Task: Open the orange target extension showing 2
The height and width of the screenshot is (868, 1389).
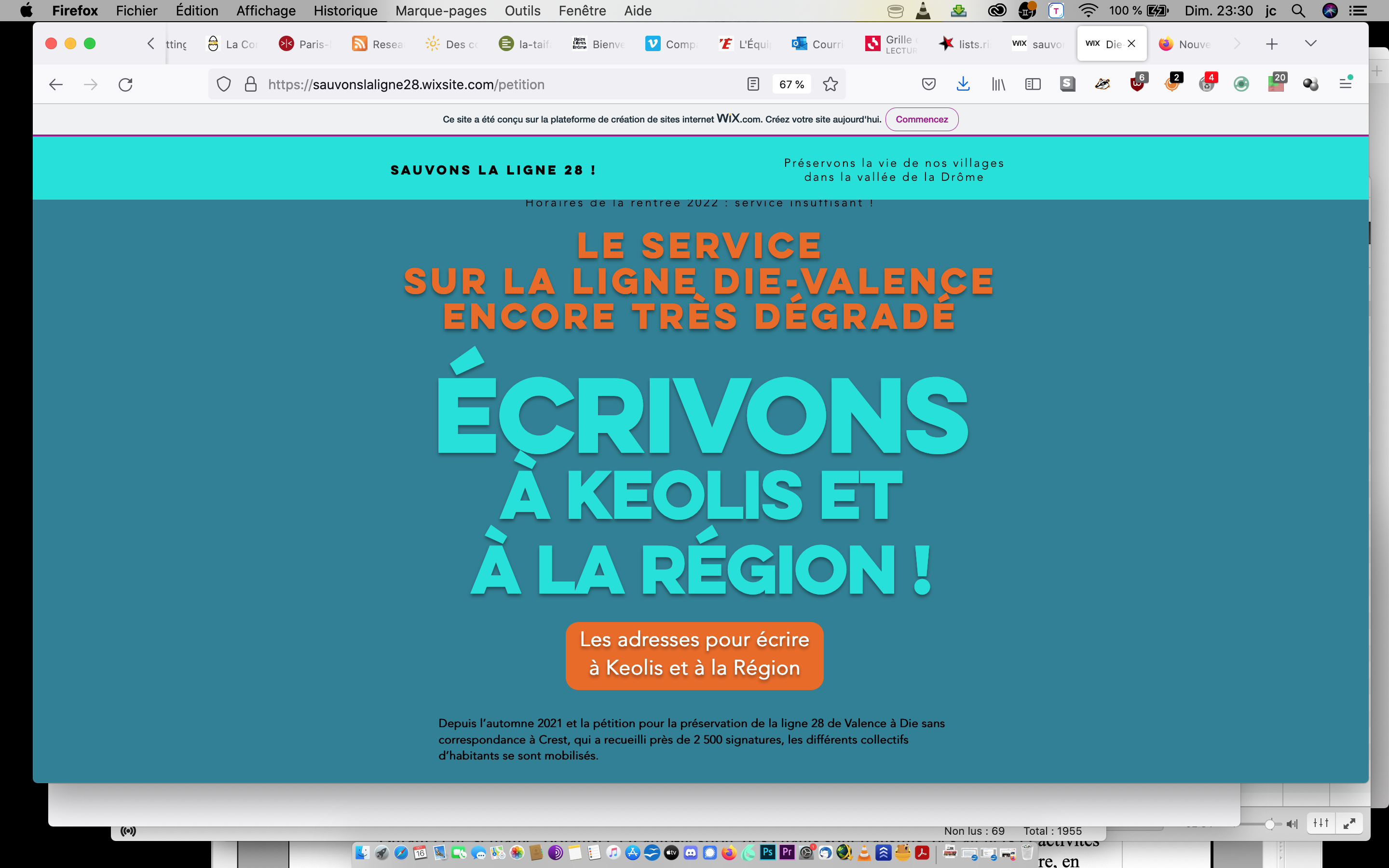Action: (1172, 83)
